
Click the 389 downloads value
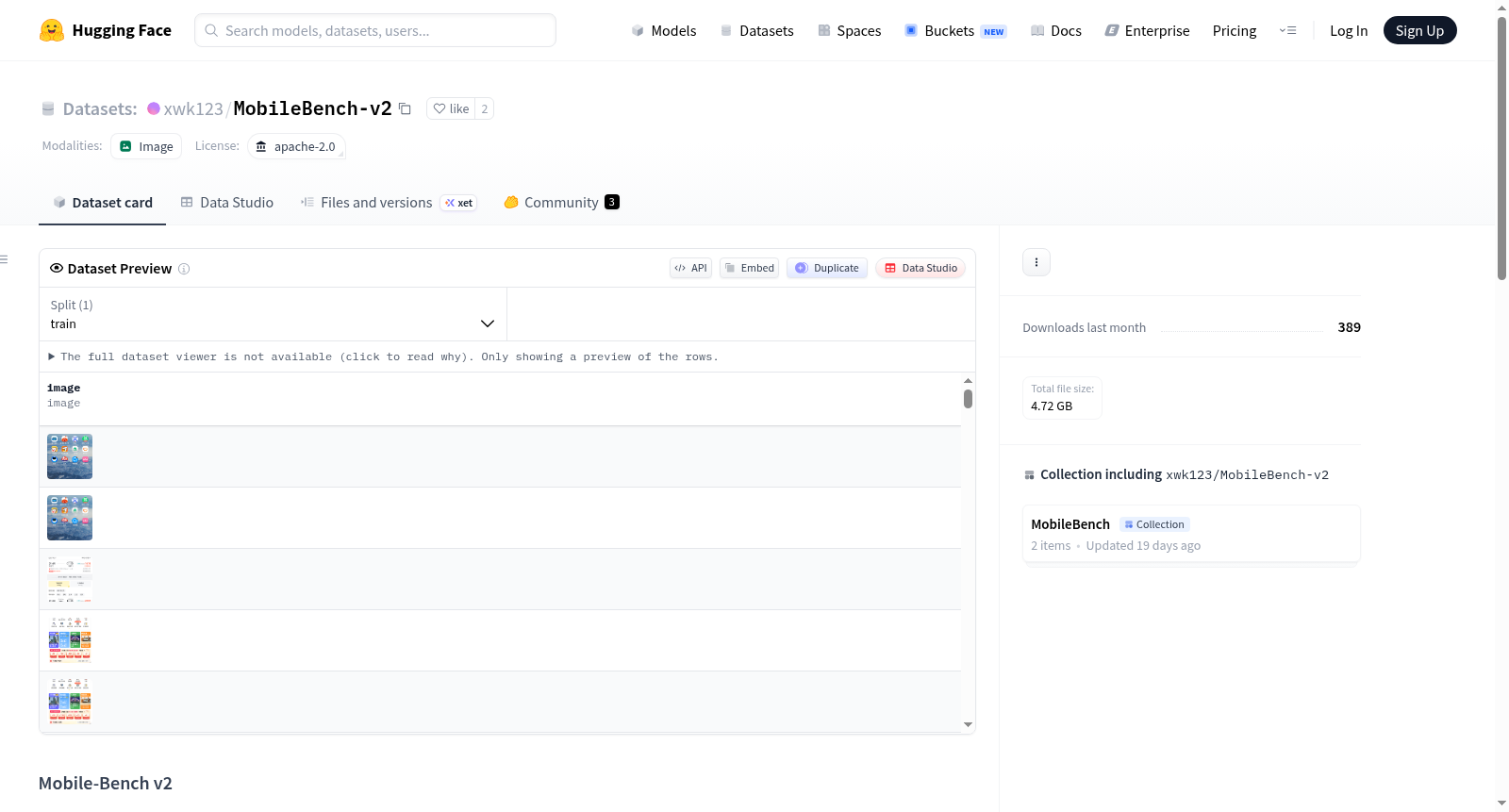pyautogui.click(x=1350, y=327)
